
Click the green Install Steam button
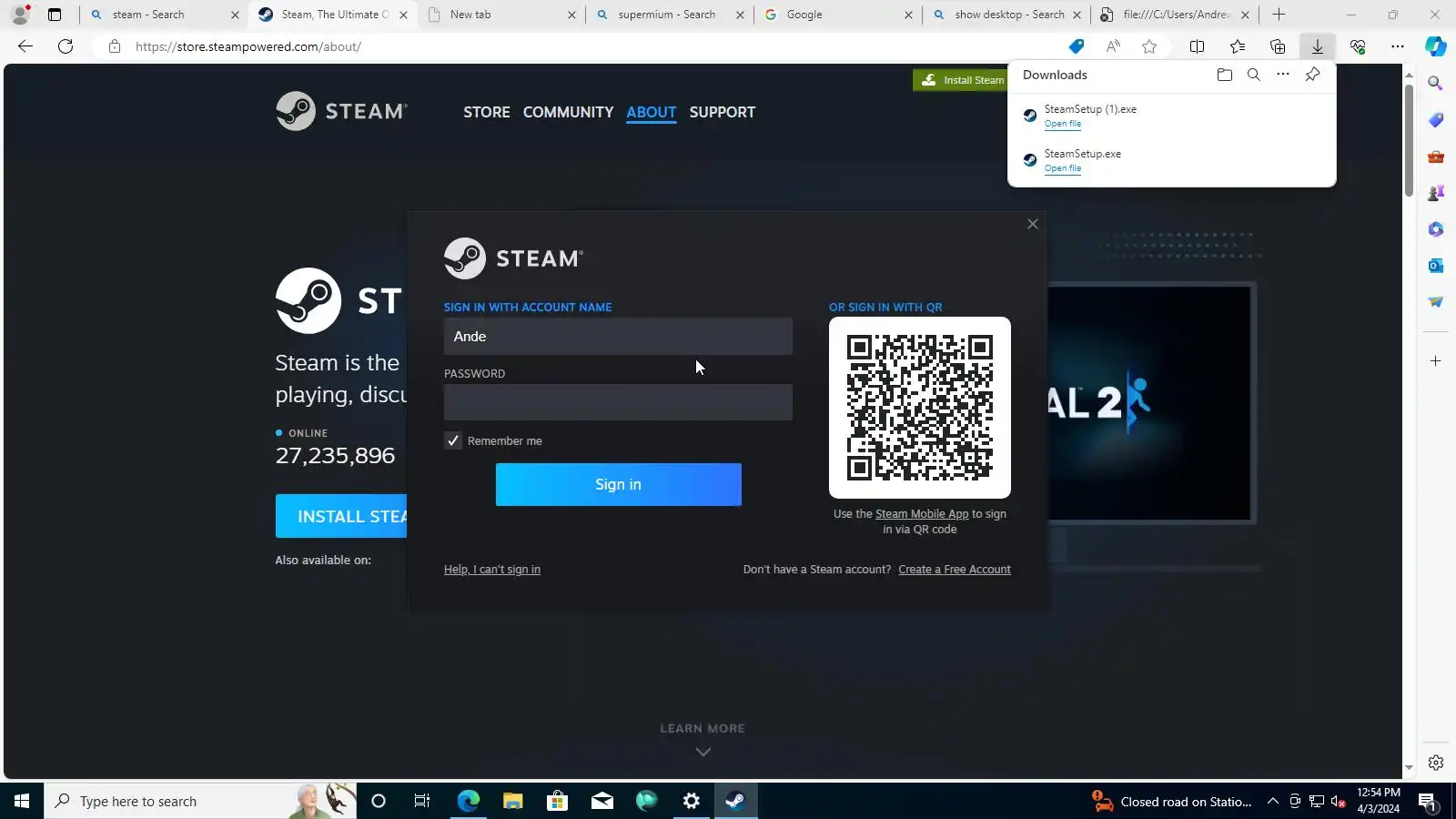[x=961, y=80]
